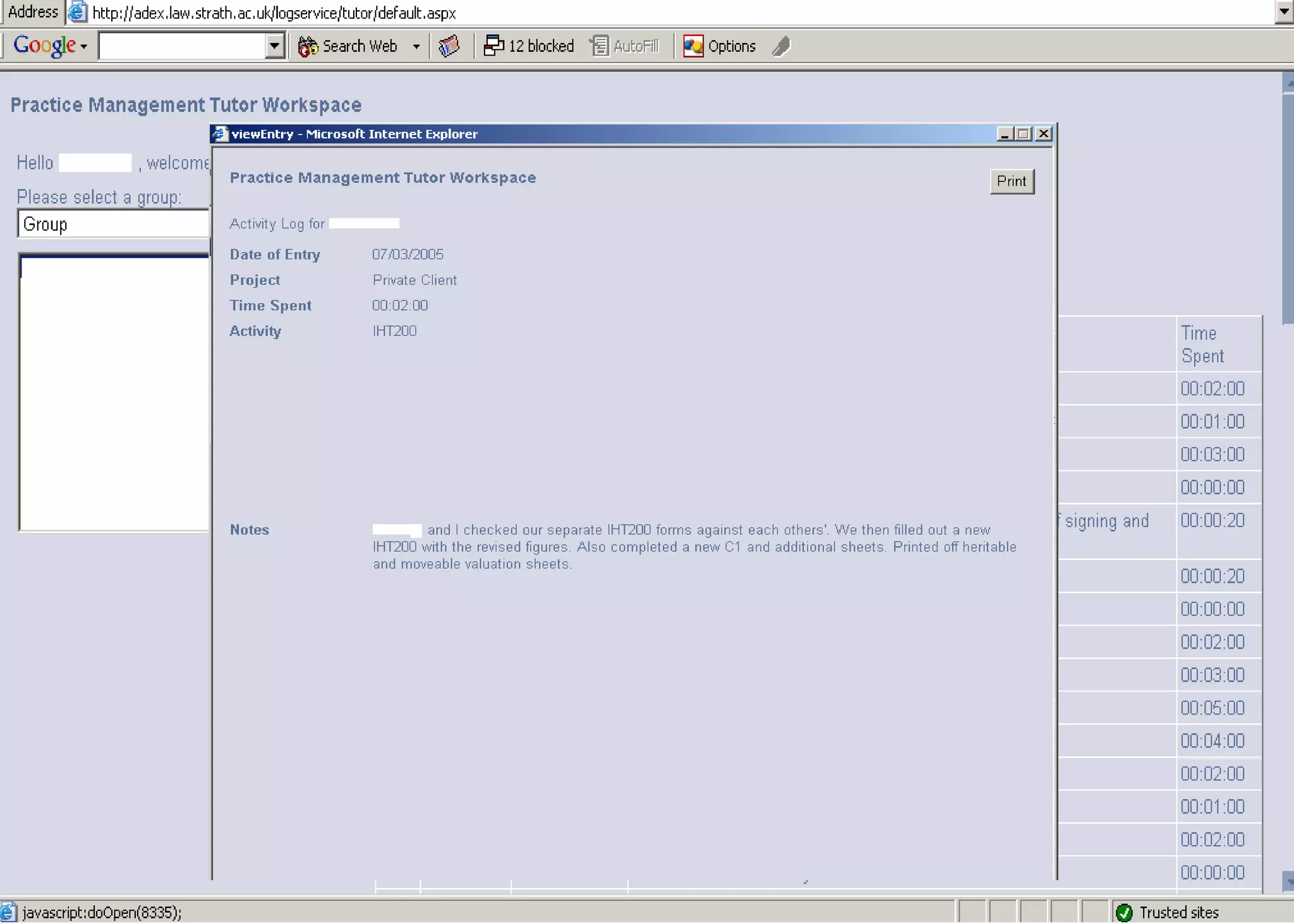Close the viewEntry popup window
Viewport: 1294px width, 924px height.
tap(1044, 134)
